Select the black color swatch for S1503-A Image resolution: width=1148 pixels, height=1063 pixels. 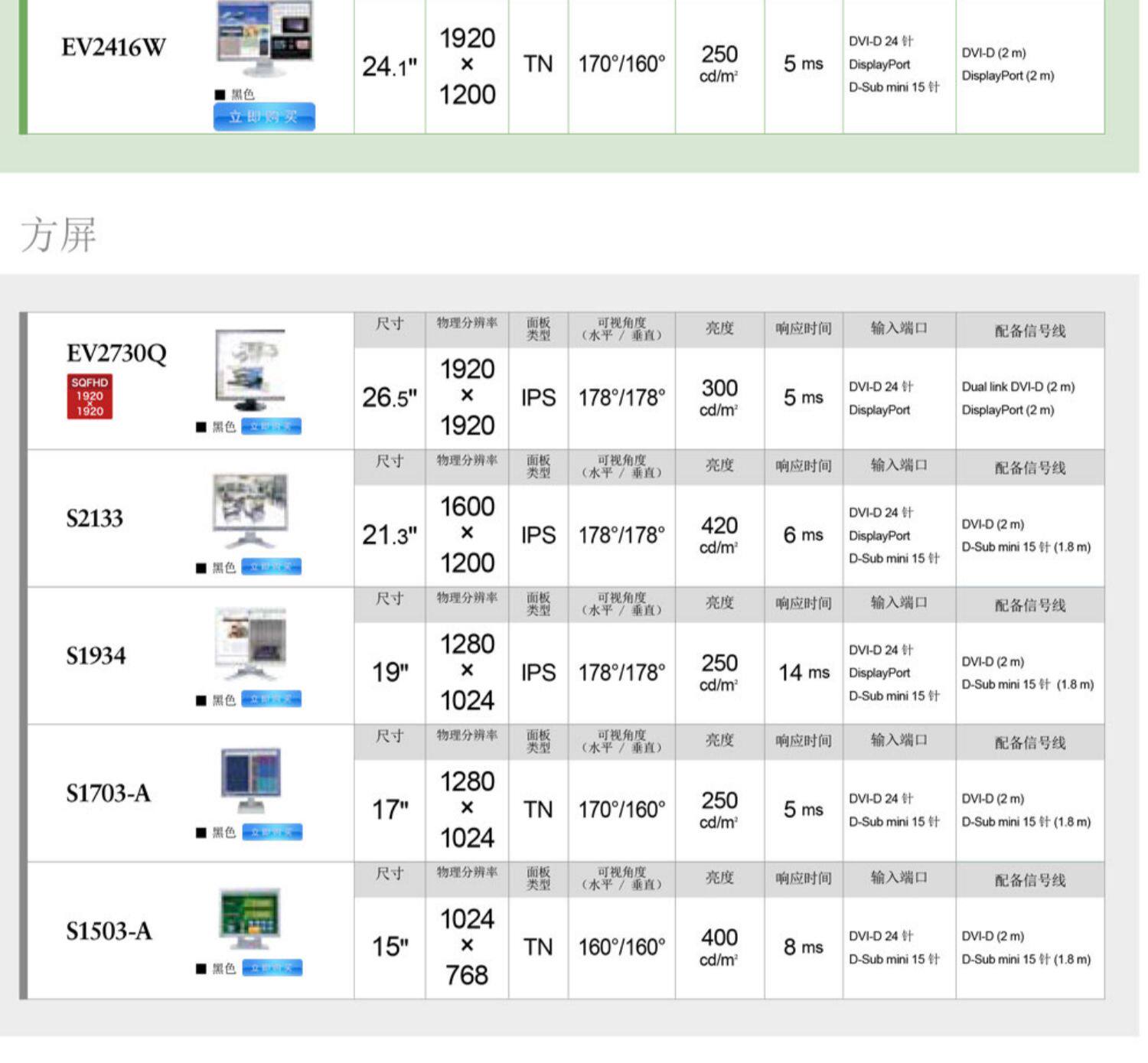201,969
